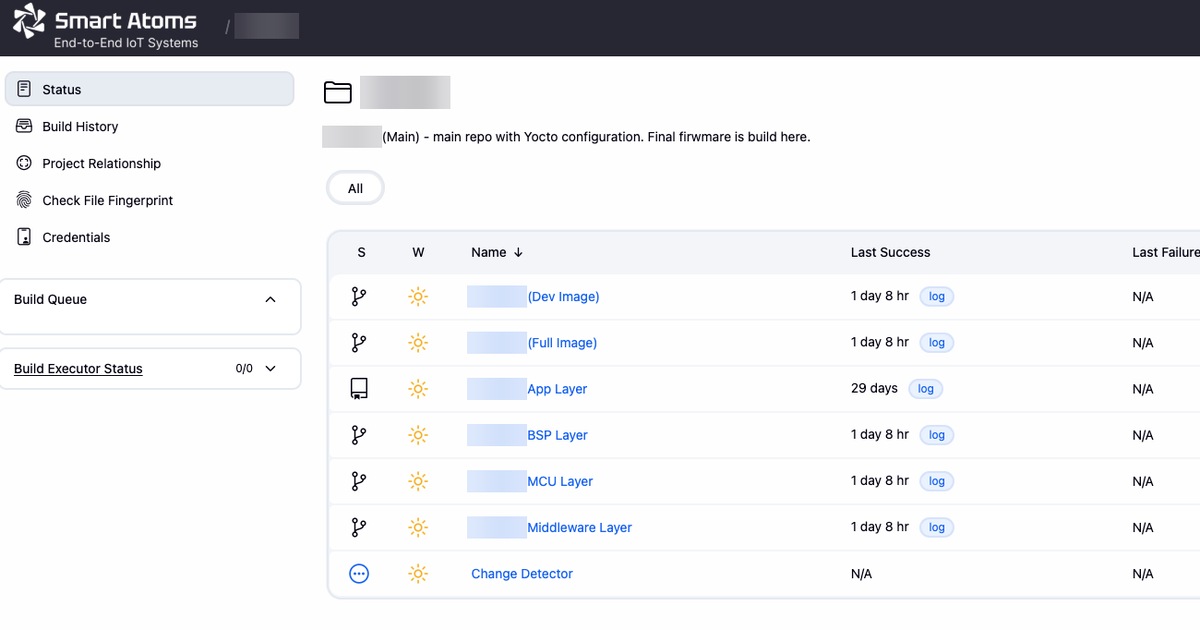Image resolution: width=1200 pixels, height=630 pixels.
Task: Open the (Full Image) job link
Action: tap(562, 342)
